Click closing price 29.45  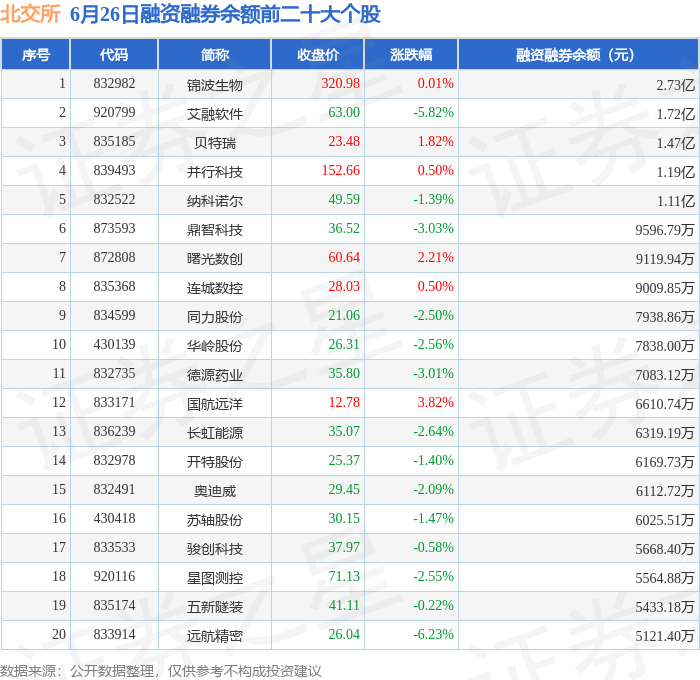click(344, 490)
